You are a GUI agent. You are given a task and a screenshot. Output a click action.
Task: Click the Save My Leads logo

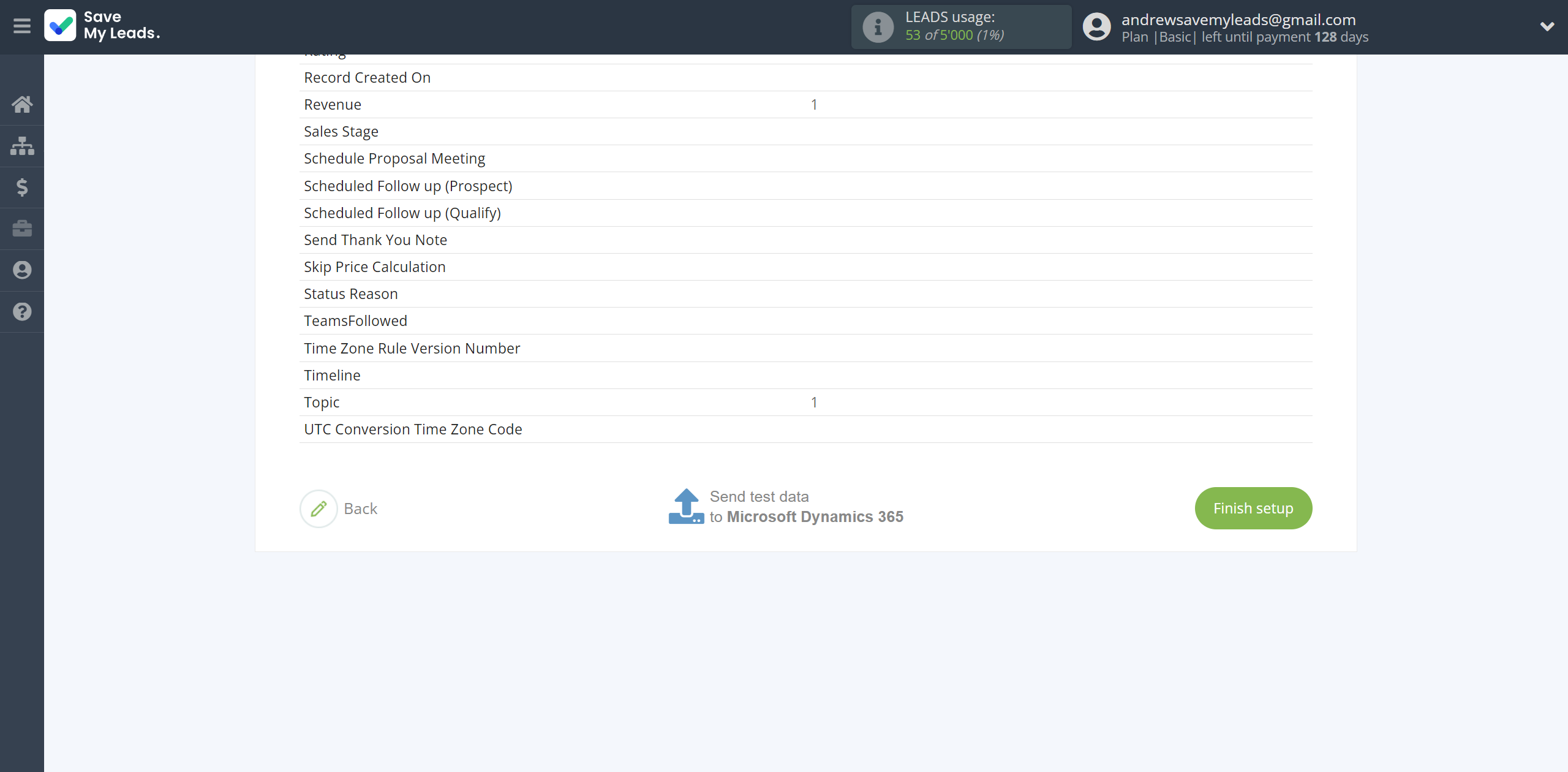pyautogui.click(x=102, y=26)
